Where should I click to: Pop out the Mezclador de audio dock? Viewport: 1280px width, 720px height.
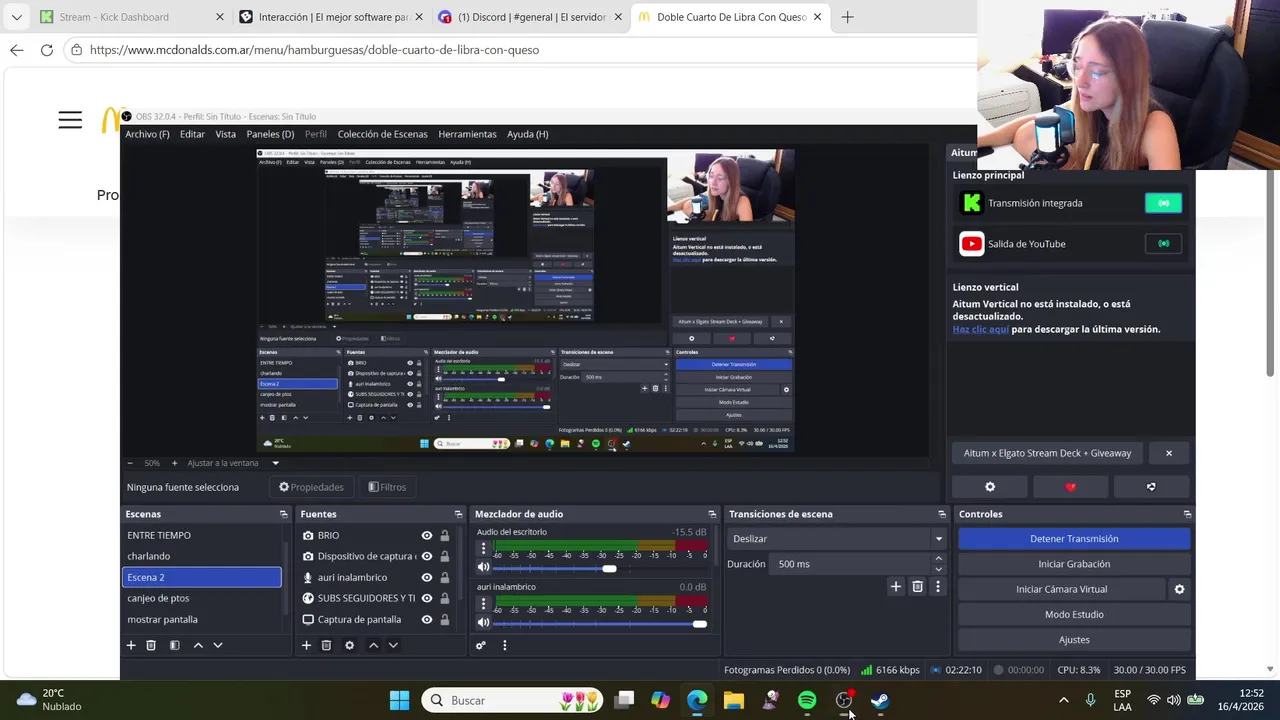712,514
